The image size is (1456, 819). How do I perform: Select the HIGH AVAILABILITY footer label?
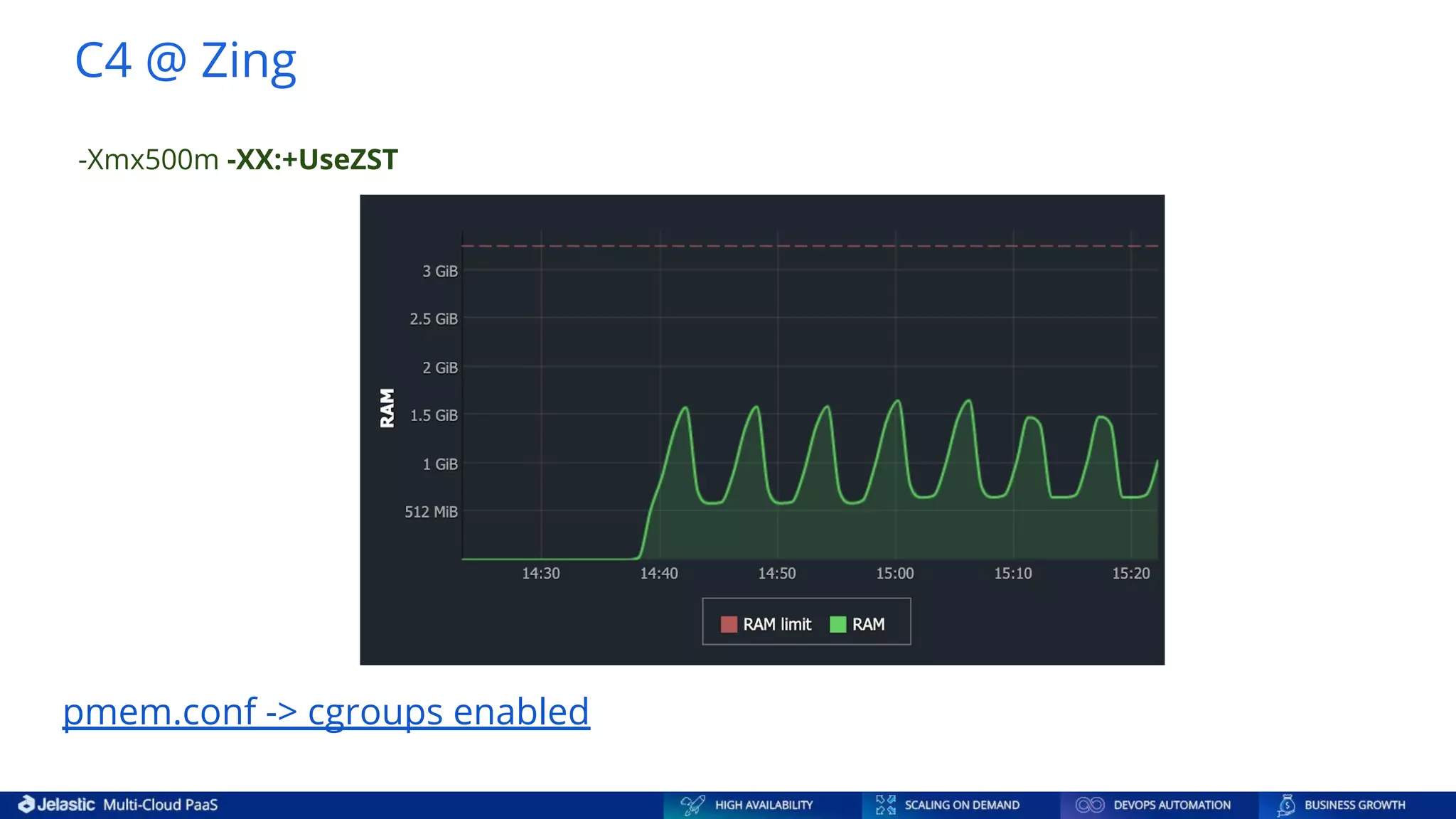click(764, 805)
